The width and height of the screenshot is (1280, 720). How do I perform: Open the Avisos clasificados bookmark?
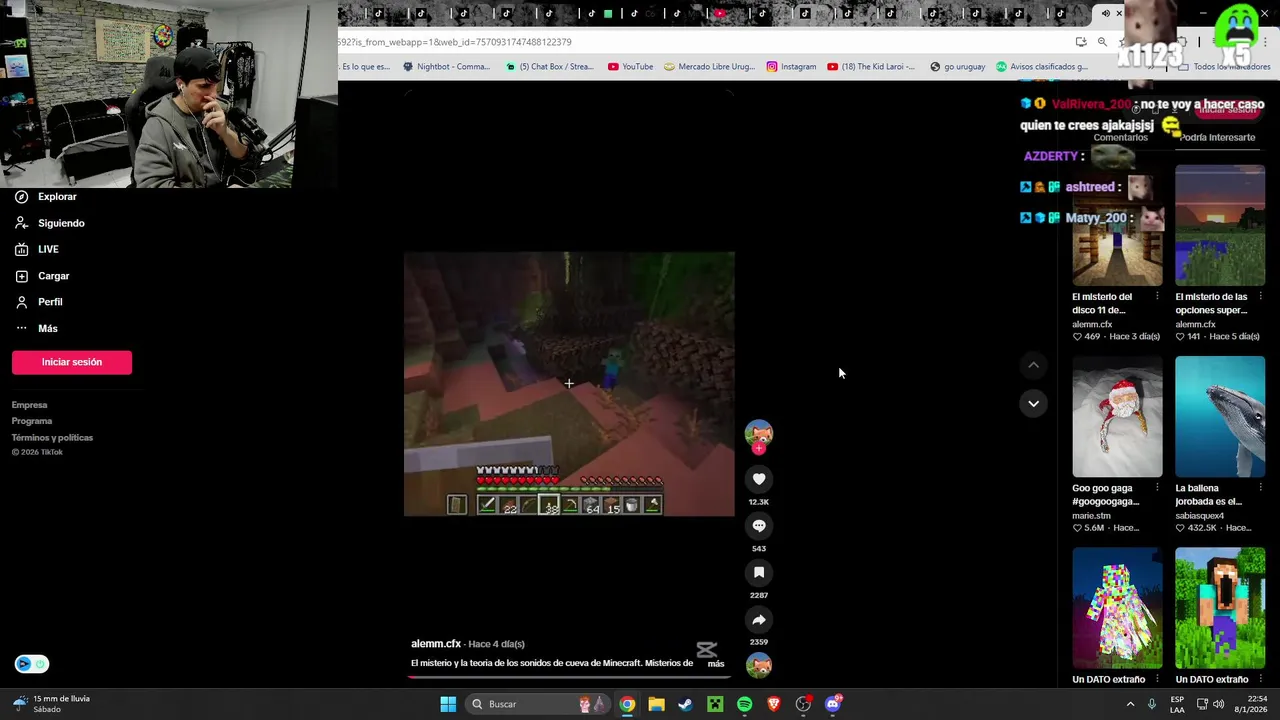(x=1041, y=67)
